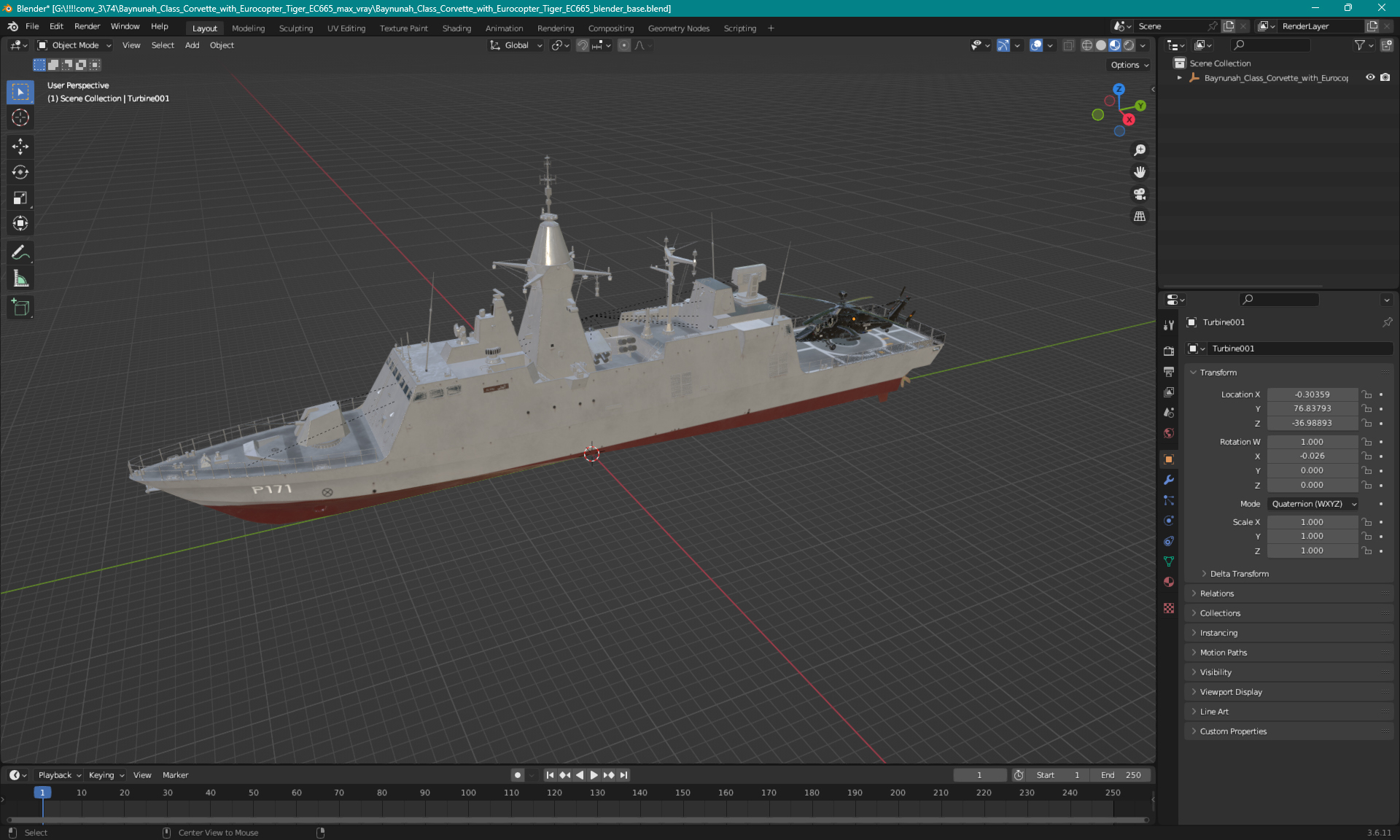1400x840 pixels.
Task: Activate the Scale tool
Action: tap(20, 198)
